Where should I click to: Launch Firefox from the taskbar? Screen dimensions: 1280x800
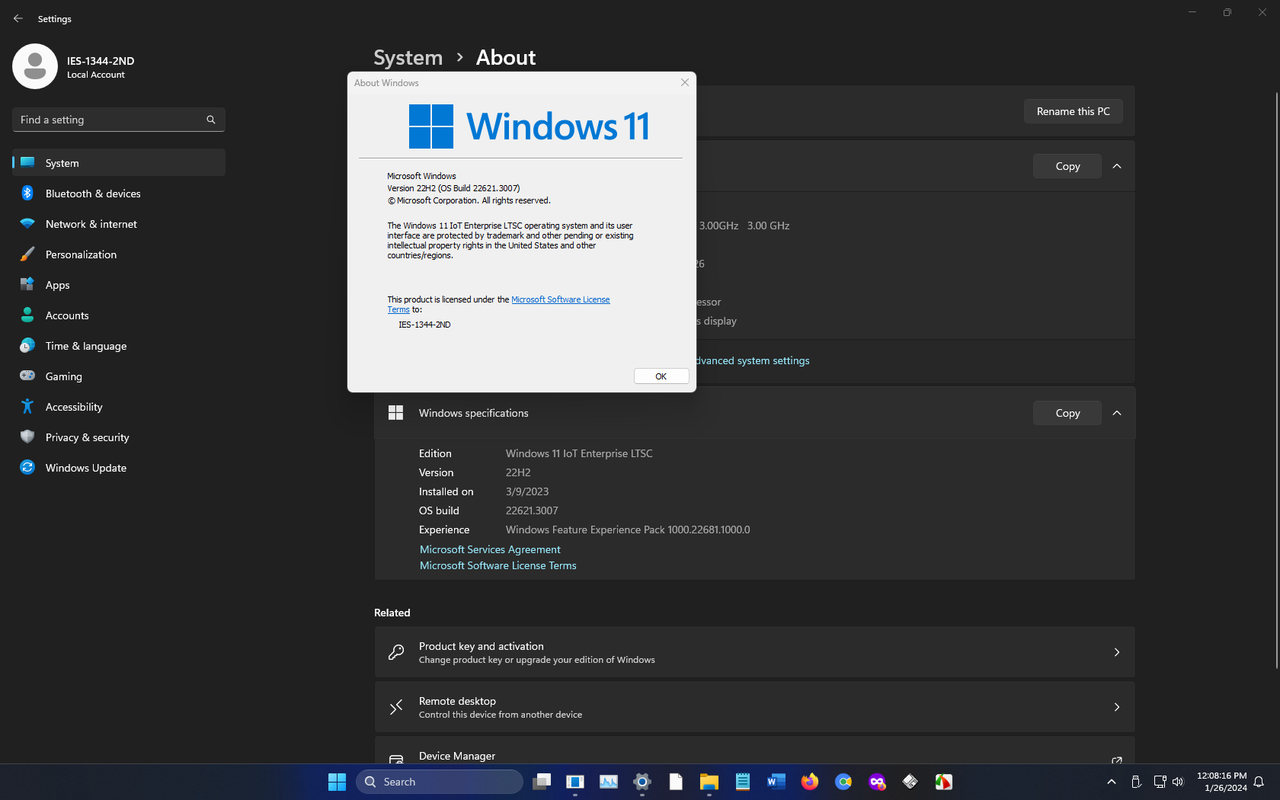point(810,782)
